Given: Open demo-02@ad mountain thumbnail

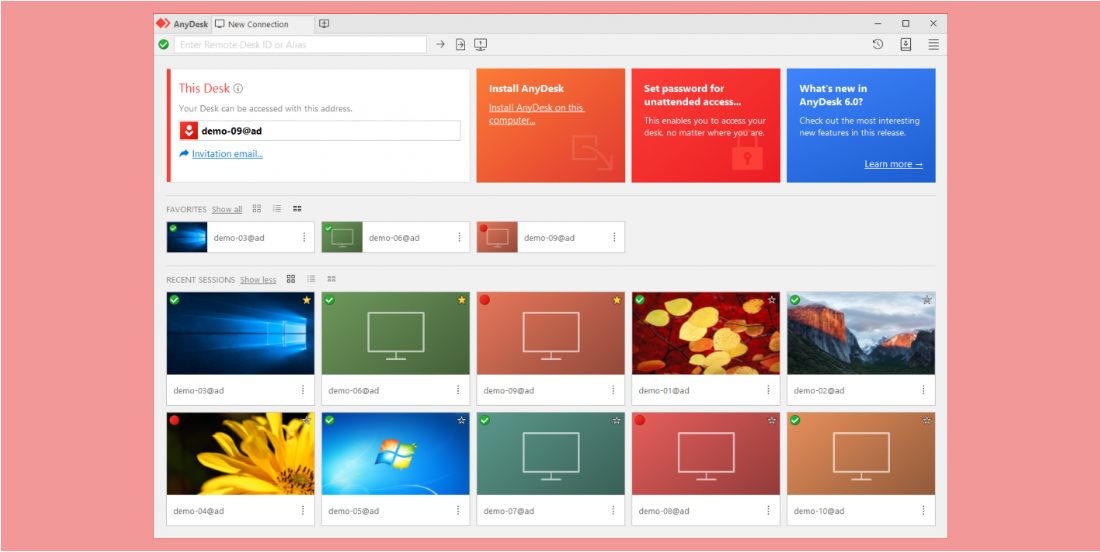Looking at the screenshot, I should [x=861, y=333].
